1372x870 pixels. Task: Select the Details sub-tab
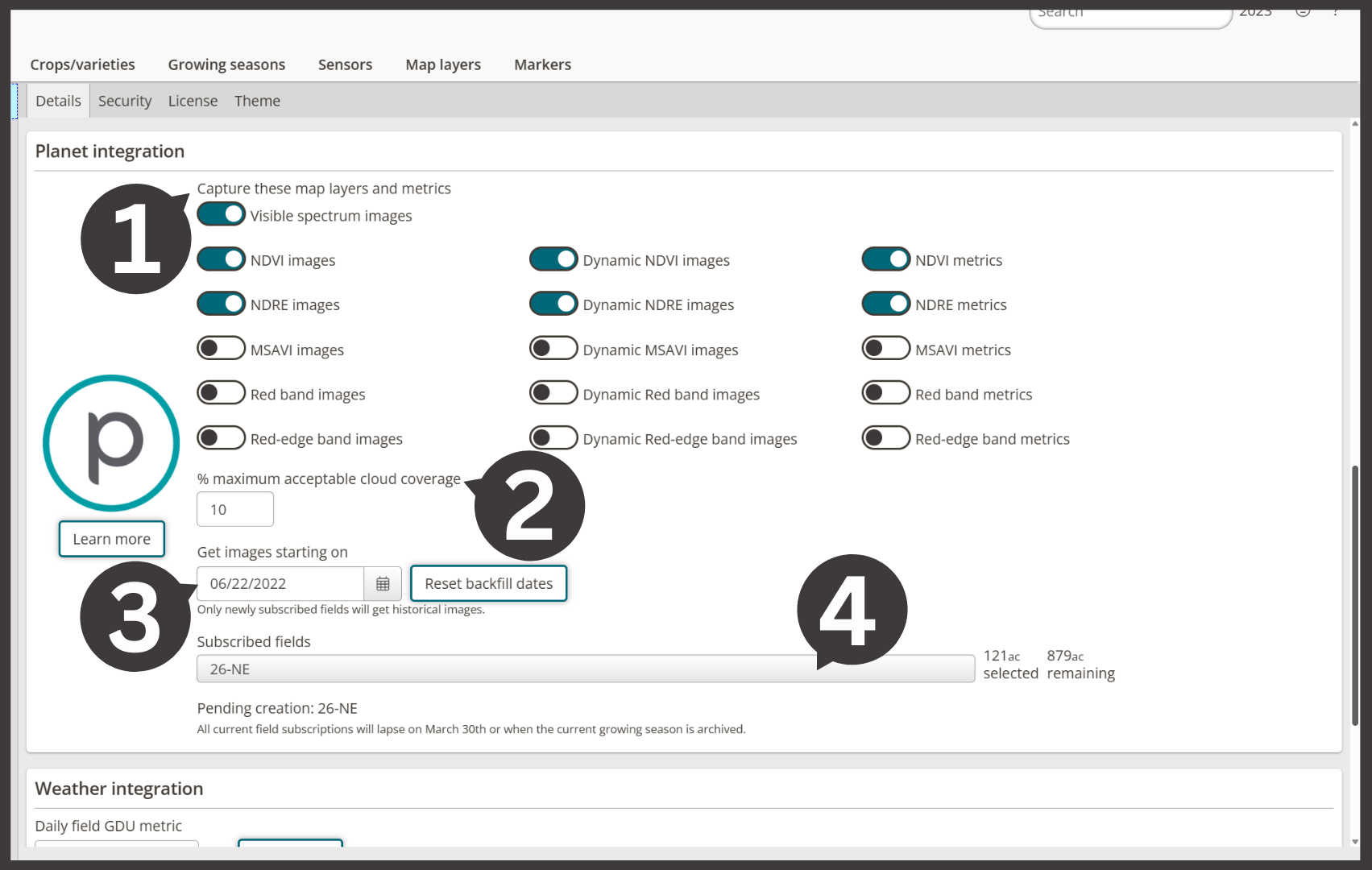coord(58,101)
